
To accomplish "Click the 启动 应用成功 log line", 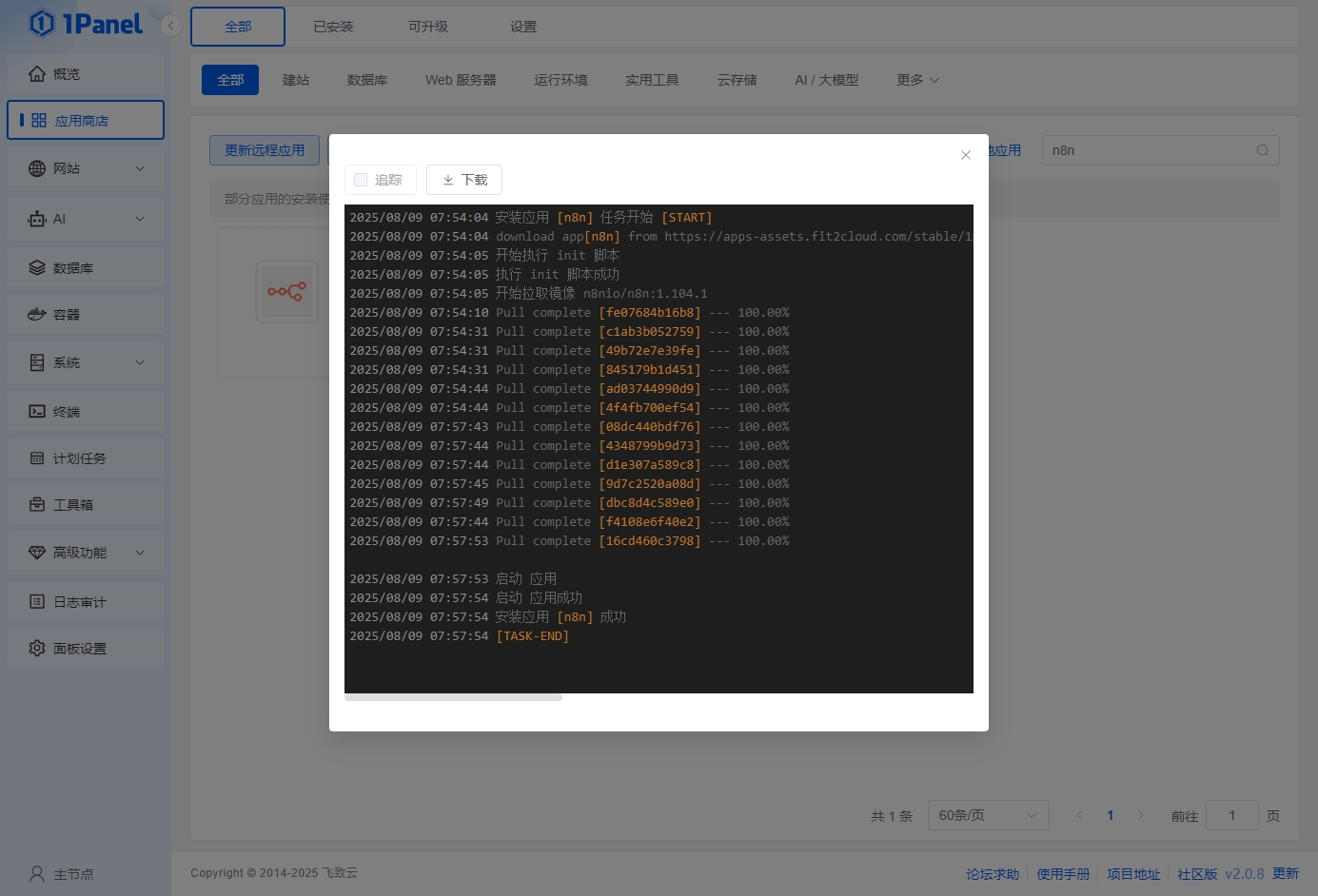I will (x=466, y=597).
